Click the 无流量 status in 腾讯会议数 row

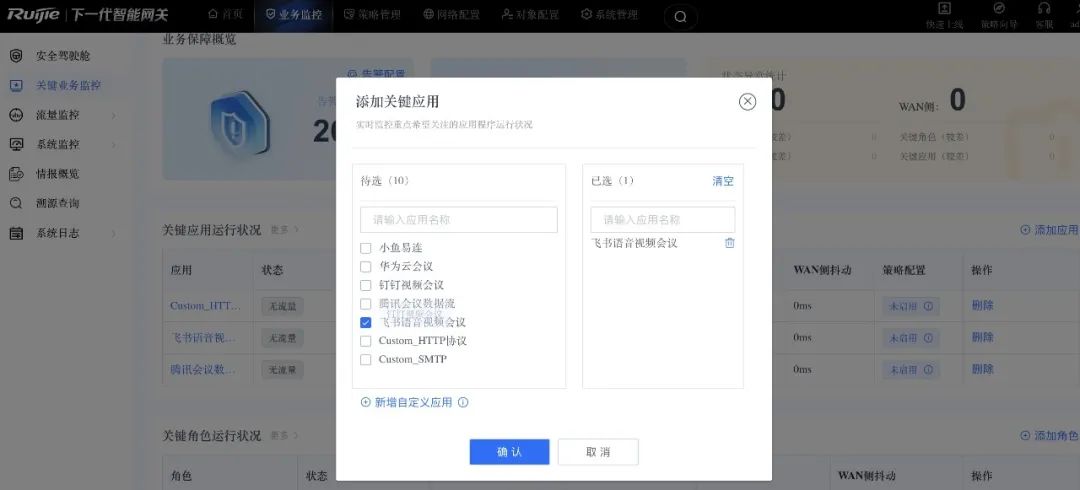[282, 369]
